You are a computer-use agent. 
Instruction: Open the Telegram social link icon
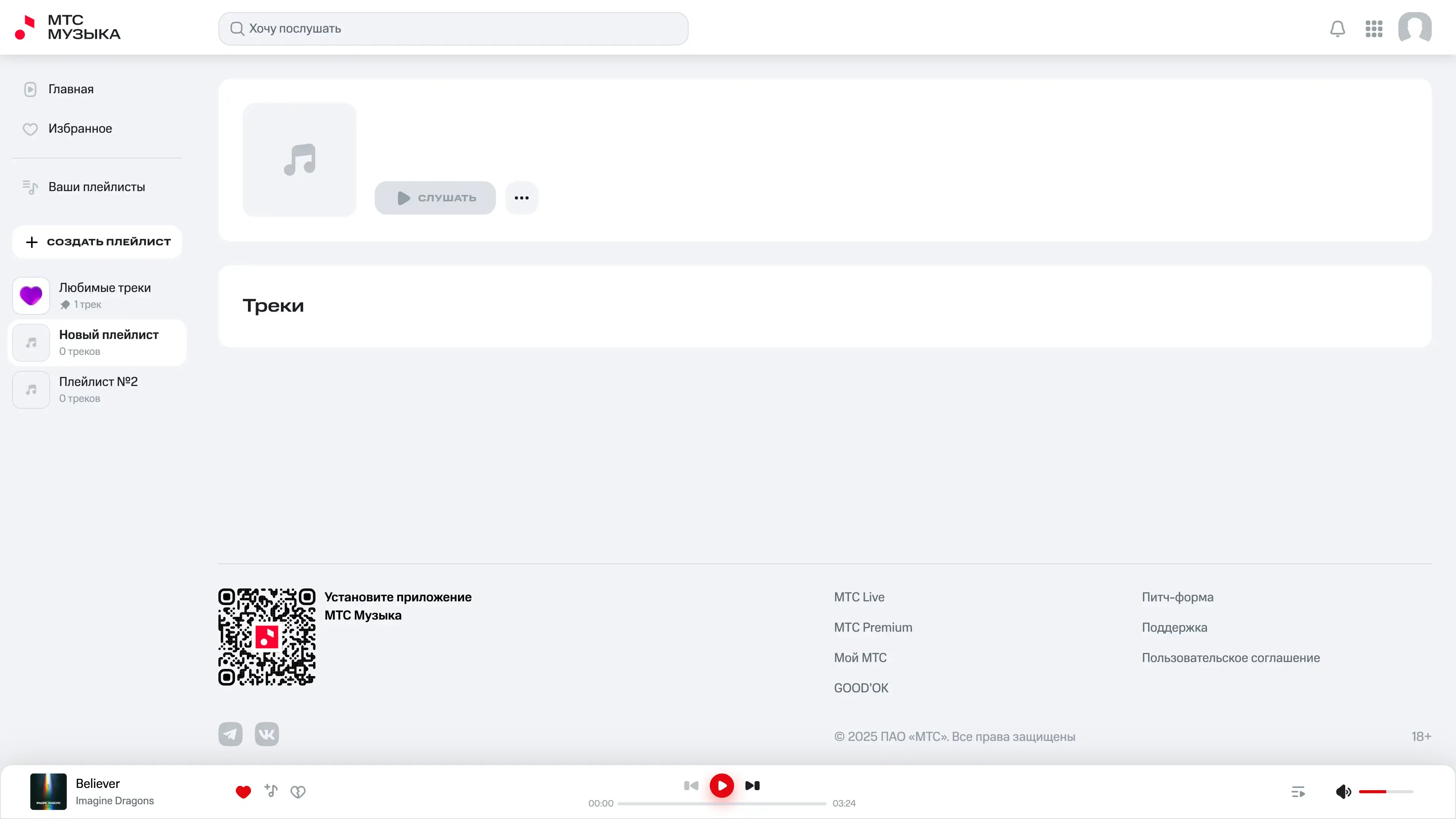[x=230, y=734]
